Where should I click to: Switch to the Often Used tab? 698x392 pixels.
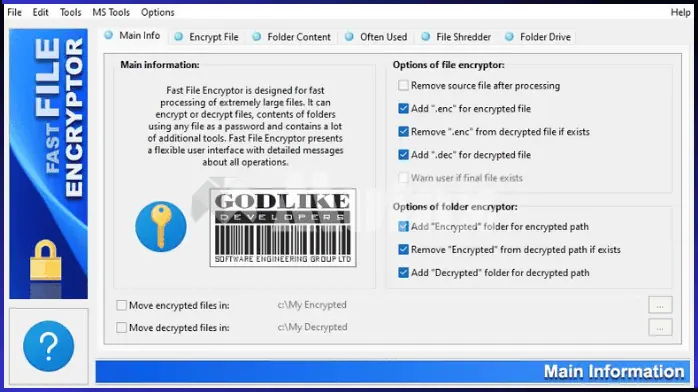tap(377, 37)
